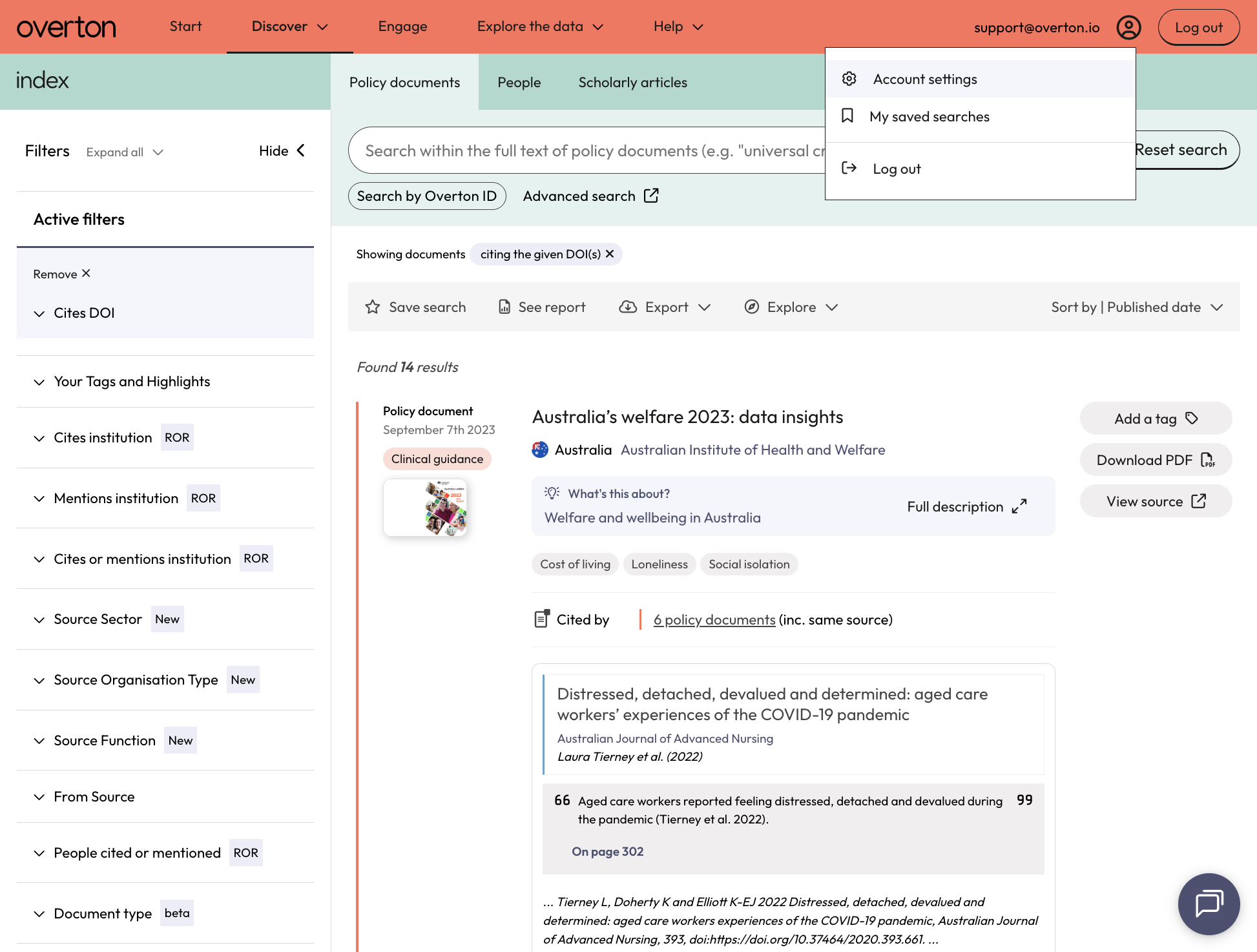1257x952 pixels.
Task: Open the Export cloud dropdown
Action: (665, 307)
